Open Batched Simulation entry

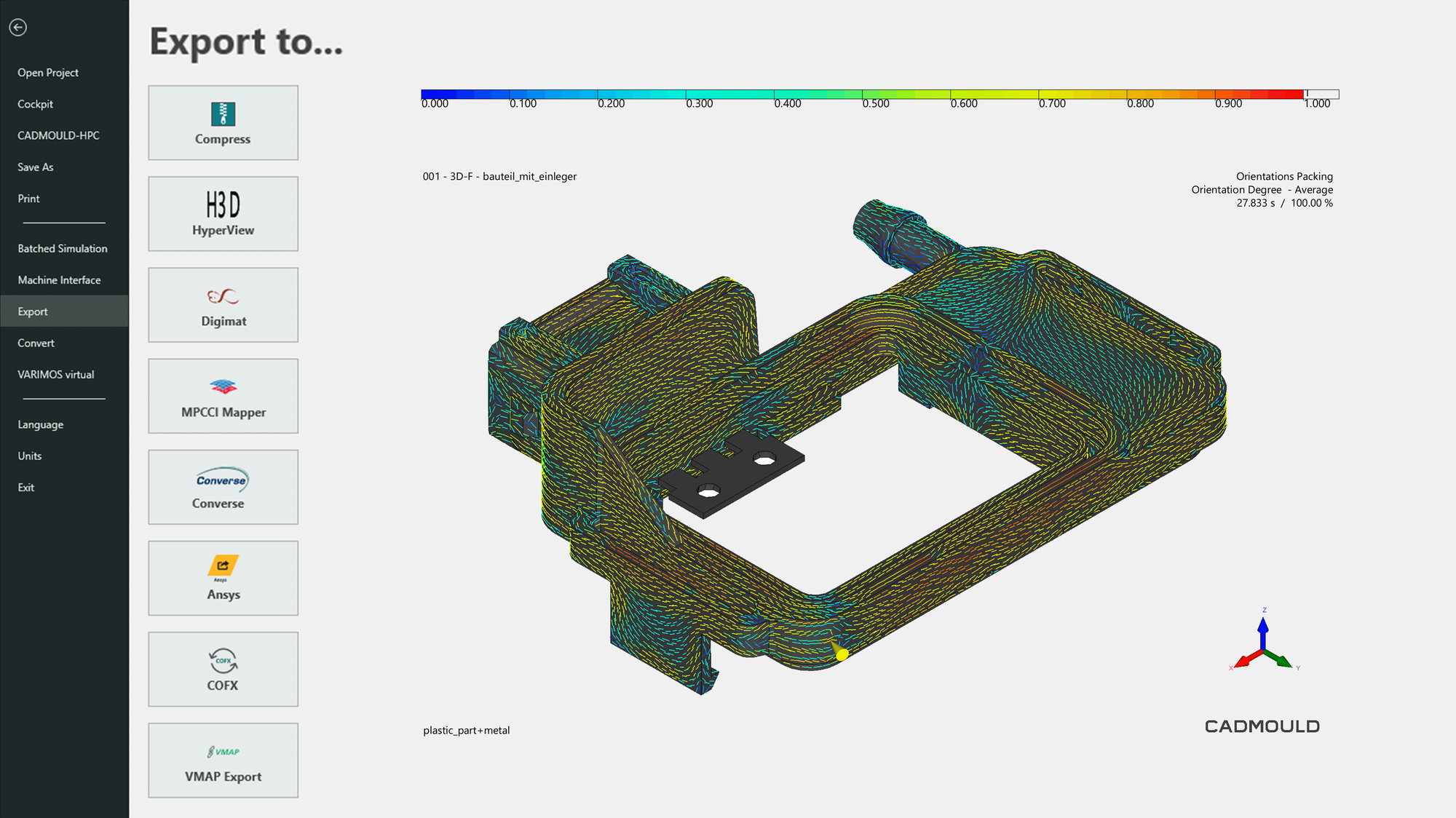63,249
